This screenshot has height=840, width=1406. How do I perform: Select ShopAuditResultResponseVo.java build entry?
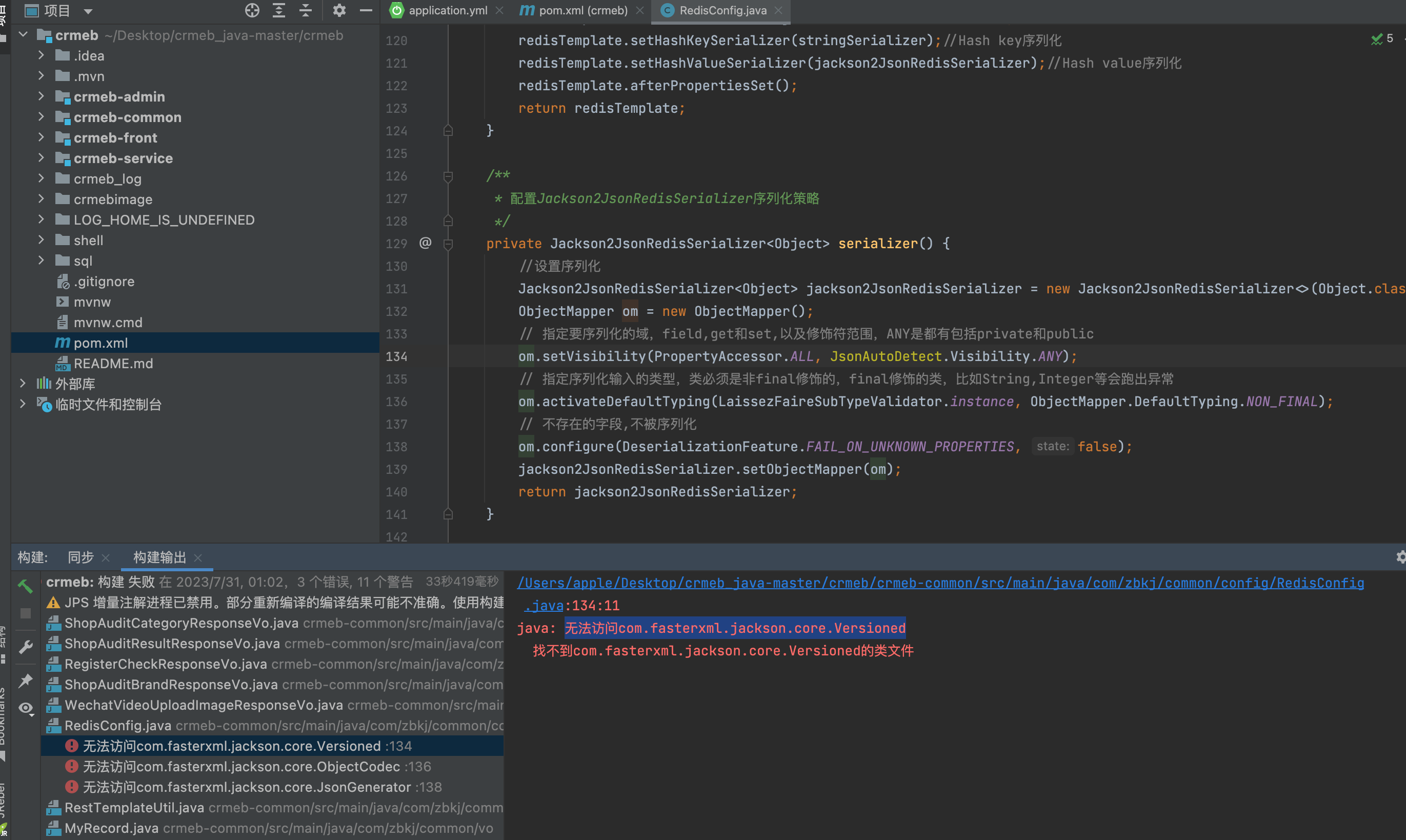point(272,644)
